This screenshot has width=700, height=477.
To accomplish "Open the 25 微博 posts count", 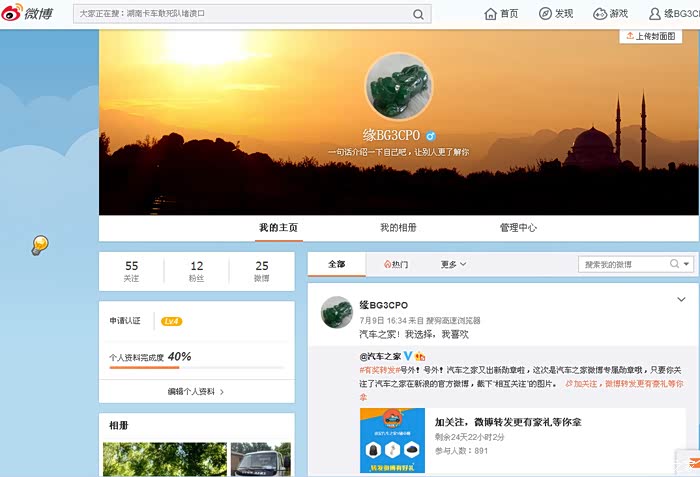I will click(x=262, y=271).
